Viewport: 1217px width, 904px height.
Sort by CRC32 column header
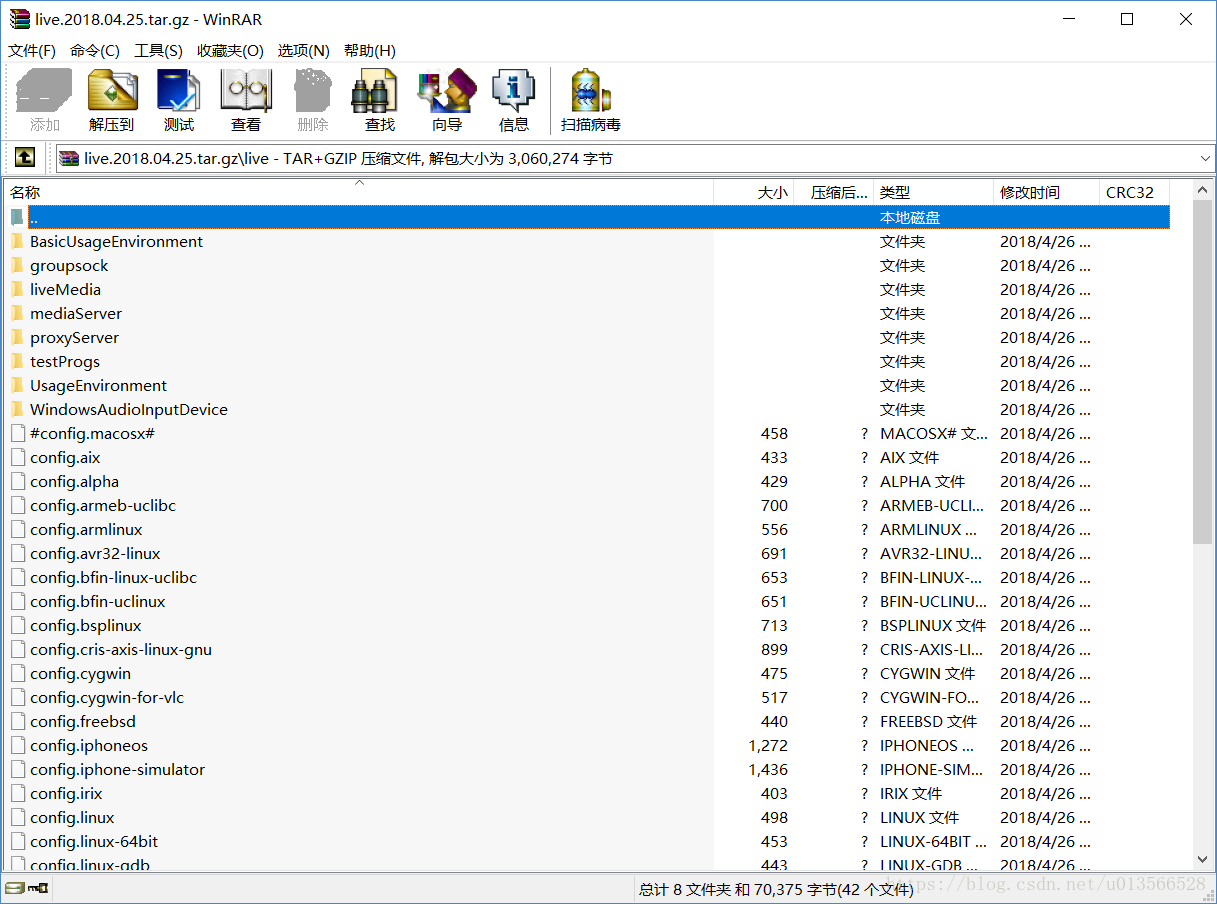point(1134,193)
